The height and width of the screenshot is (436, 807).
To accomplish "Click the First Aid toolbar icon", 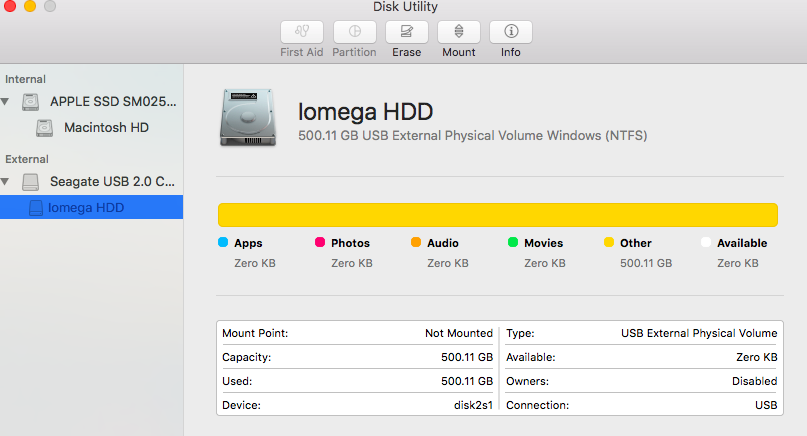I will click(302, 32).
